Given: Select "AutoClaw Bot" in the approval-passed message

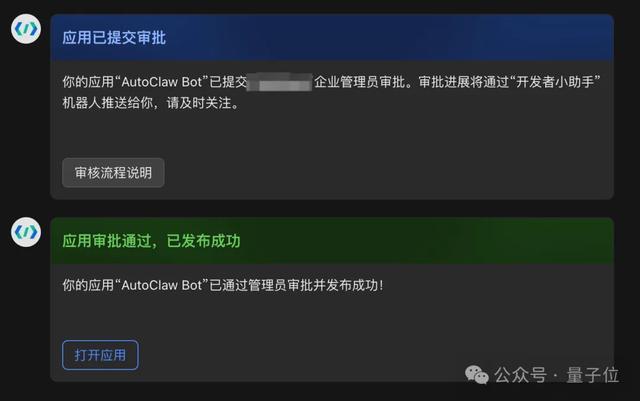Looking at the screenshot, I should coord(162,285).
